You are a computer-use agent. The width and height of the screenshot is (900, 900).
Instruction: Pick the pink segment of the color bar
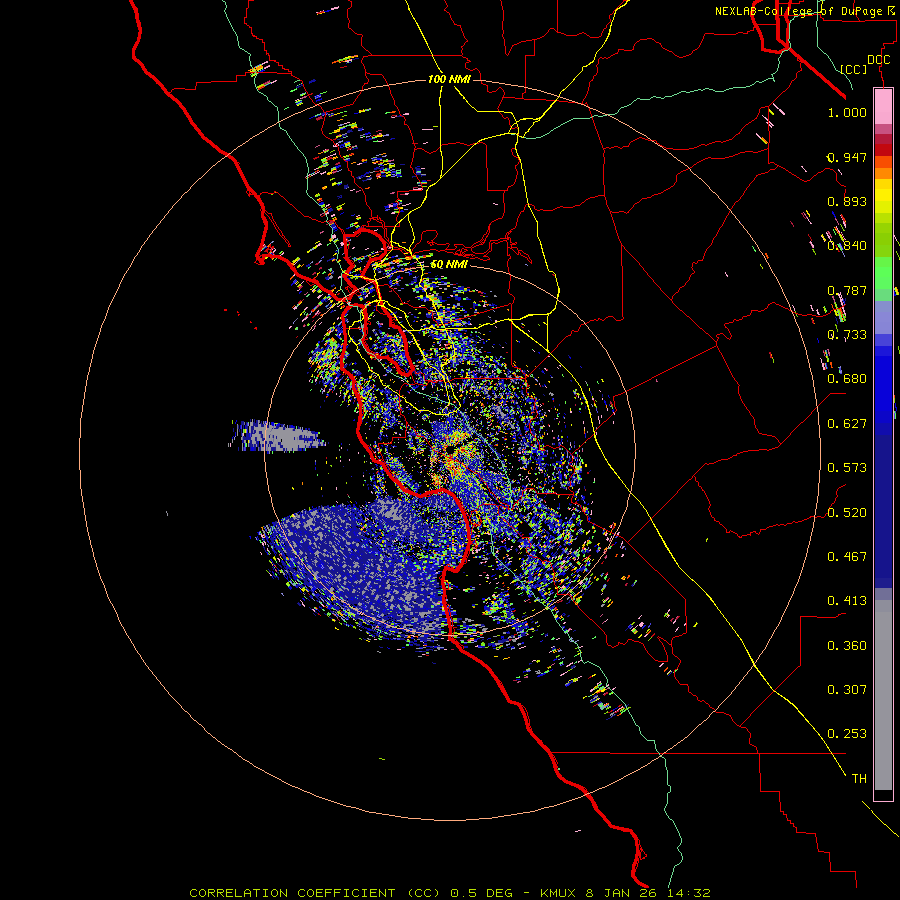883,106
